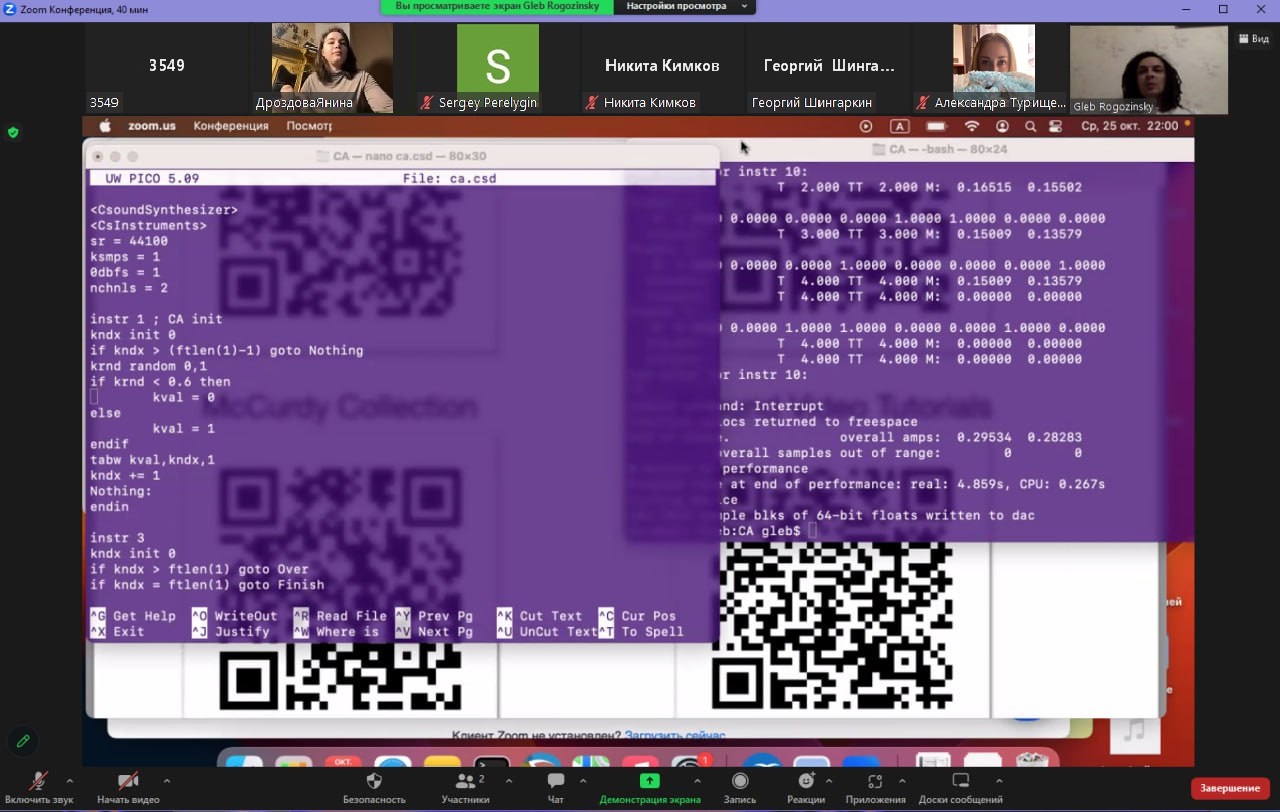Expand video options arrow next to camera
The image size is (1280, 812).
click(x=166, y=781)
